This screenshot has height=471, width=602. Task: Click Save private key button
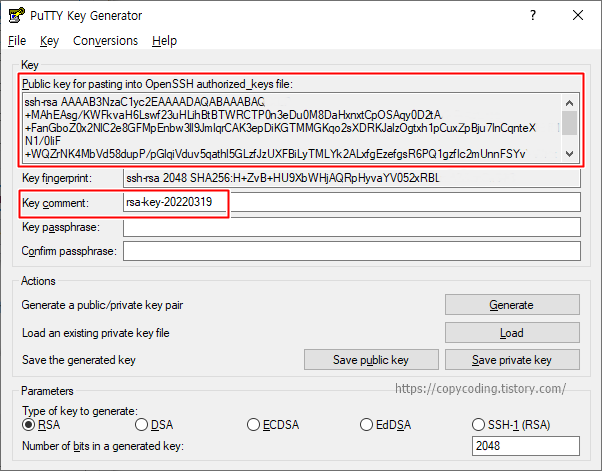(x=512, y=360)
